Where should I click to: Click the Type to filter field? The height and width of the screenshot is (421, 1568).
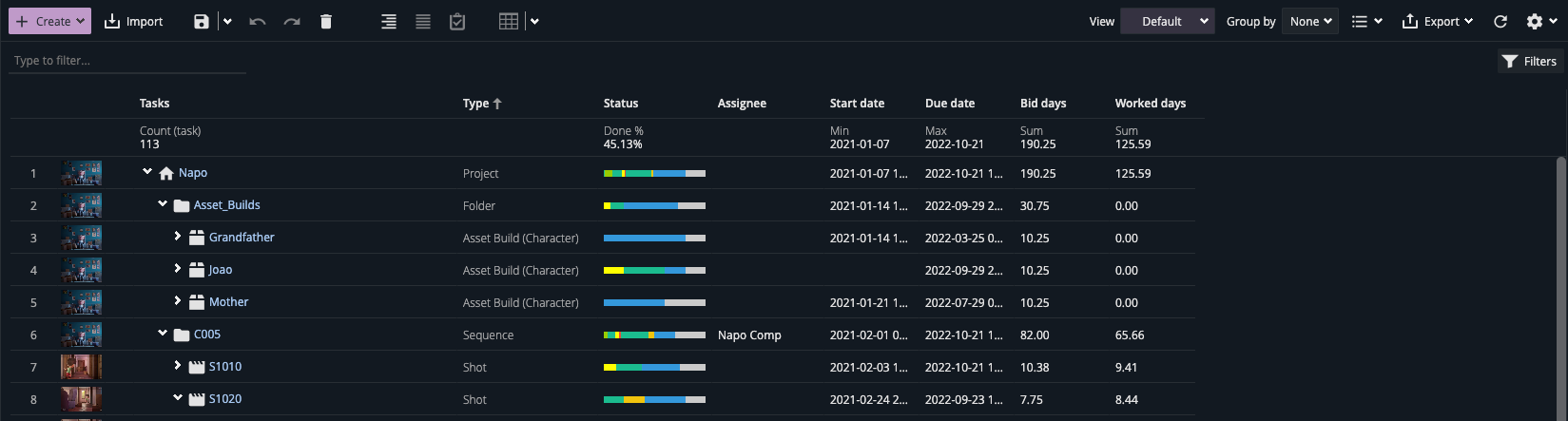[127, 61]
